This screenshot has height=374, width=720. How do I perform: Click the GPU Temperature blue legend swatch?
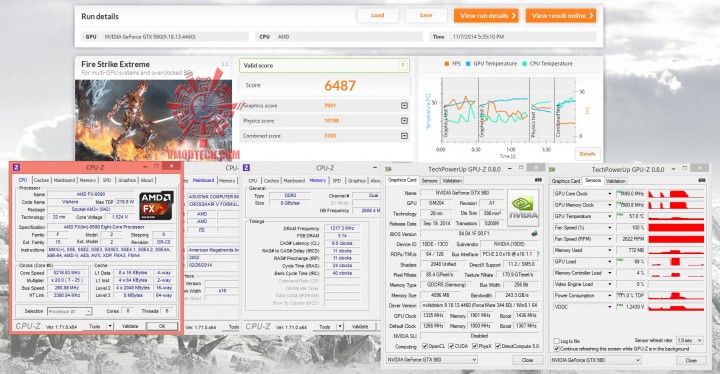[468, 63]
